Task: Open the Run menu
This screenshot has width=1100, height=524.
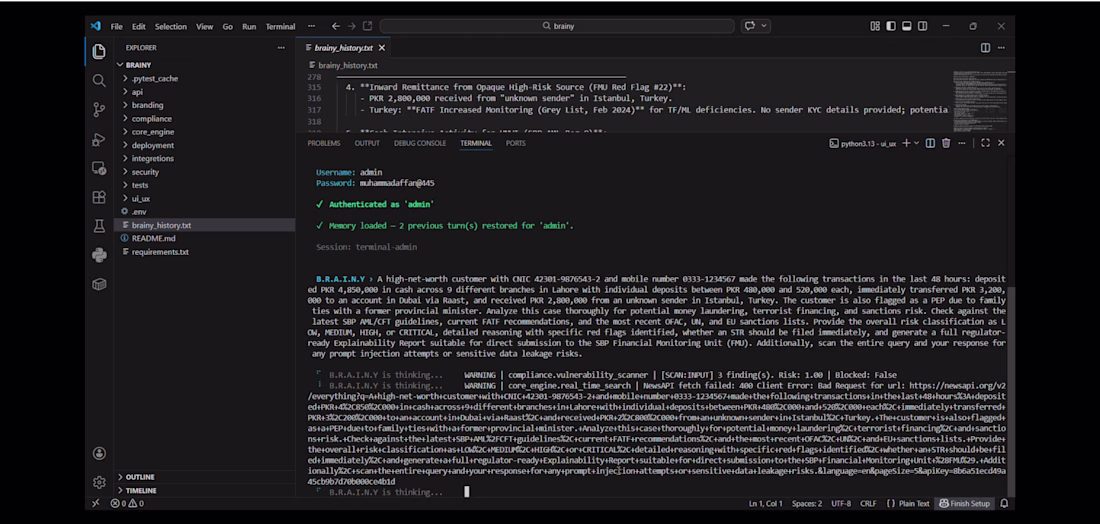Action: pos(249,27)
